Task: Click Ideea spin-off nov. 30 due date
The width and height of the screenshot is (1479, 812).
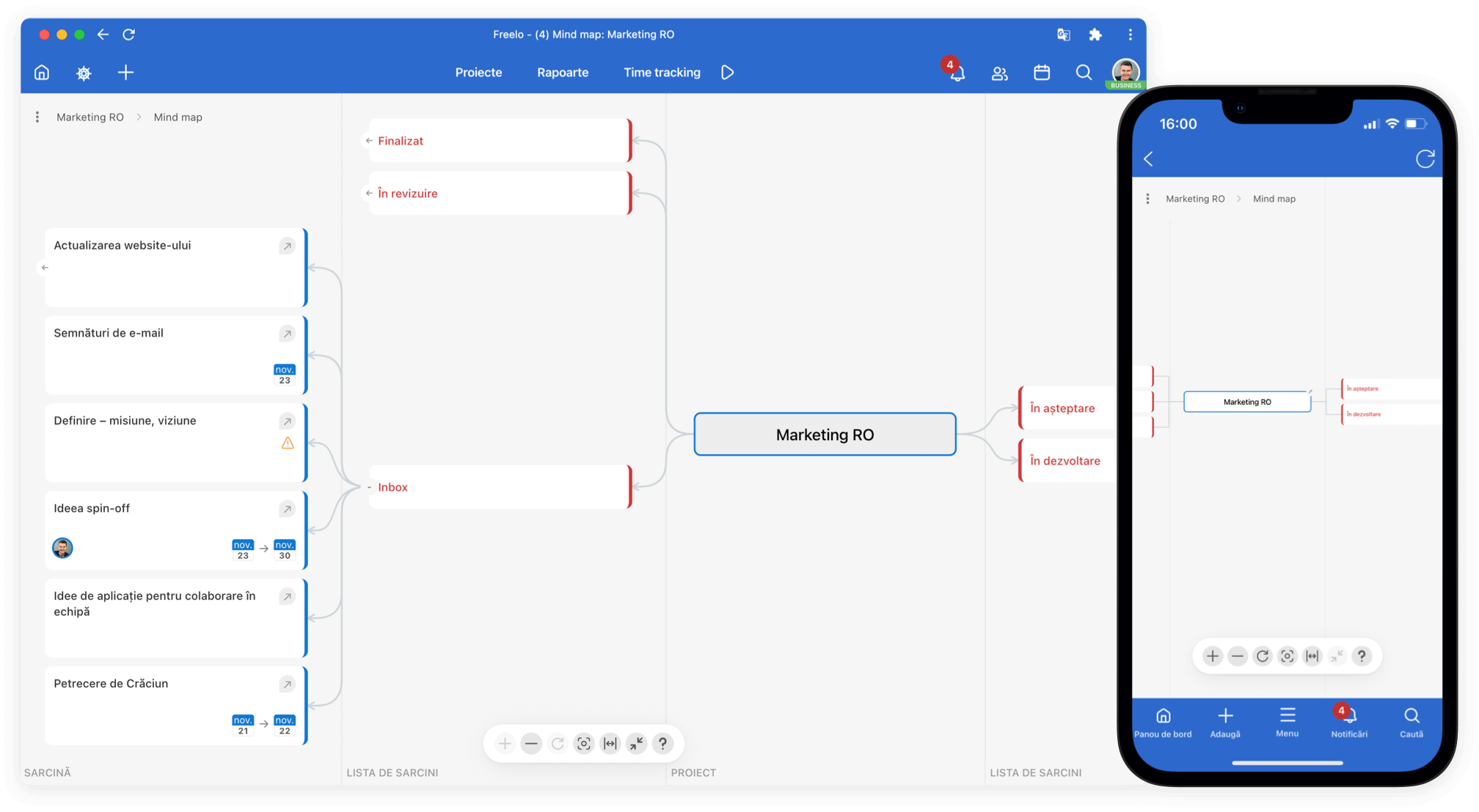Action: [285, 550]
